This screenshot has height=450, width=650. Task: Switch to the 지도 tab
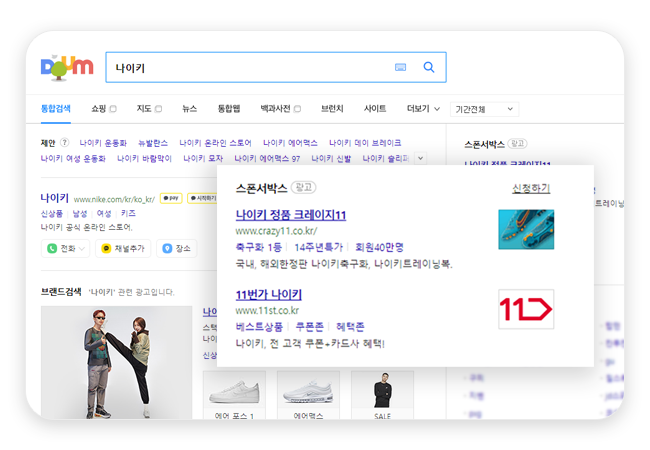[x=144, y=109]
